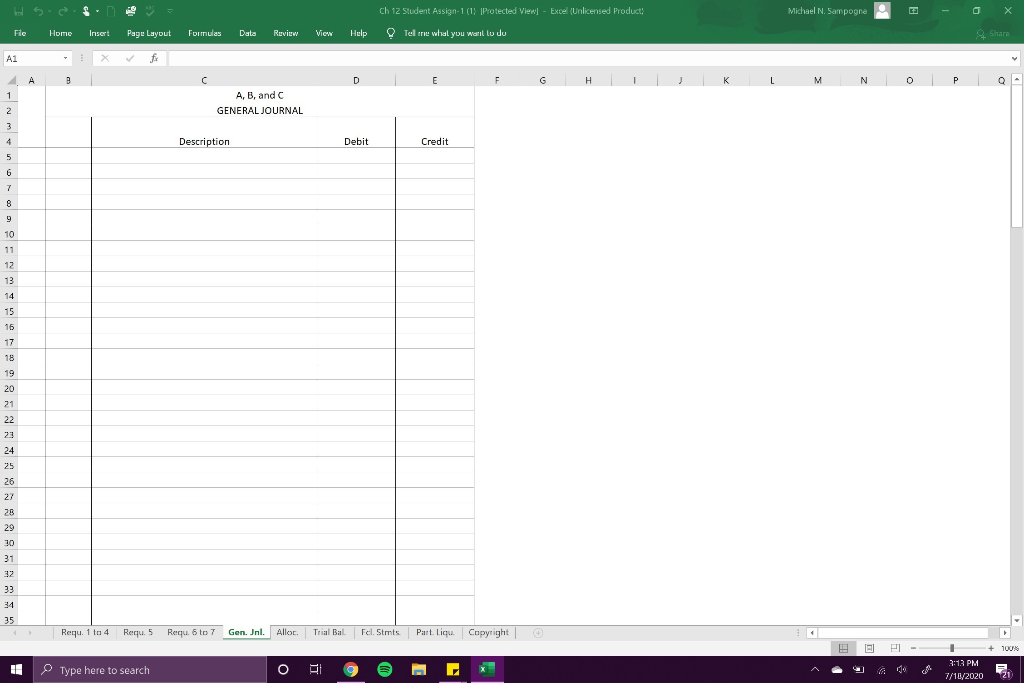Viewport: 1024px width, 683px height.
Task: Switch to the Trial Bal. sheet tab
Action: (x=329, y=632)
